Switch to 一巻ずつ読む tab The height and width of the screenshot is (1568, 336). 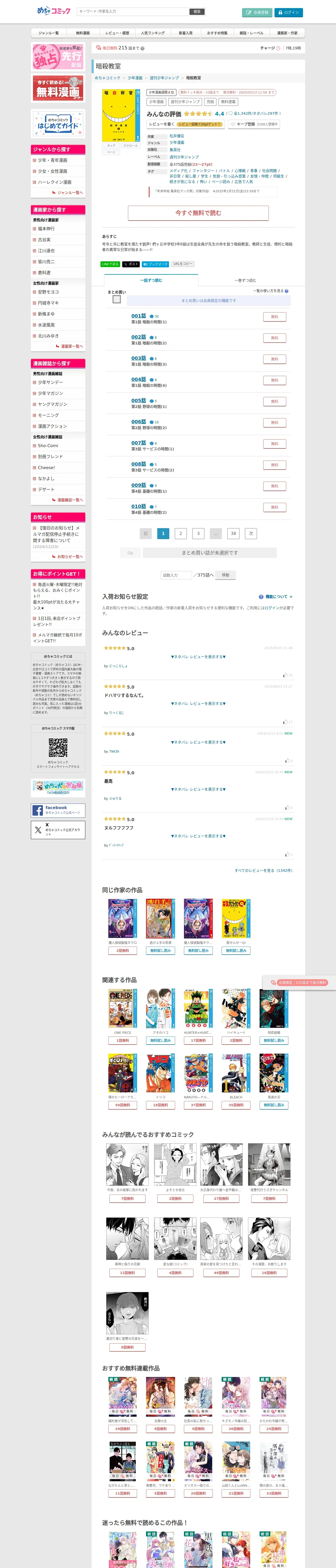tap(245, 281)
